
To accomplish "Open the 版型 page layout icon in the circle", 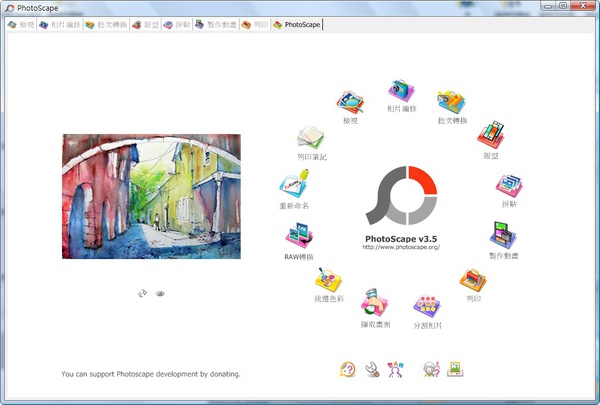I will pos(491,134).
